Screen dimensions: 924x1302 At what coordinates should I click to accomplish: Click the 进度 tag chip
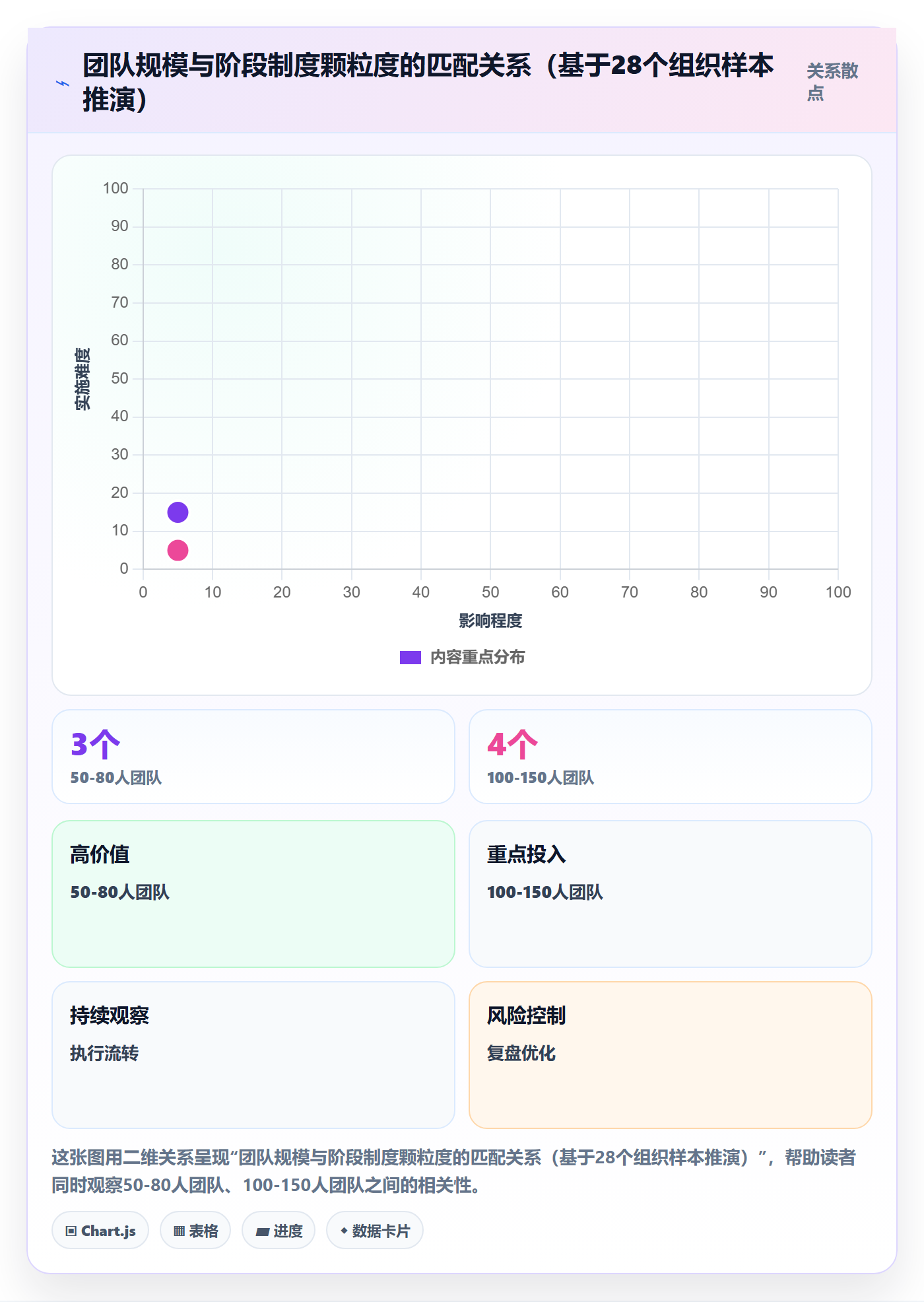279,1231
